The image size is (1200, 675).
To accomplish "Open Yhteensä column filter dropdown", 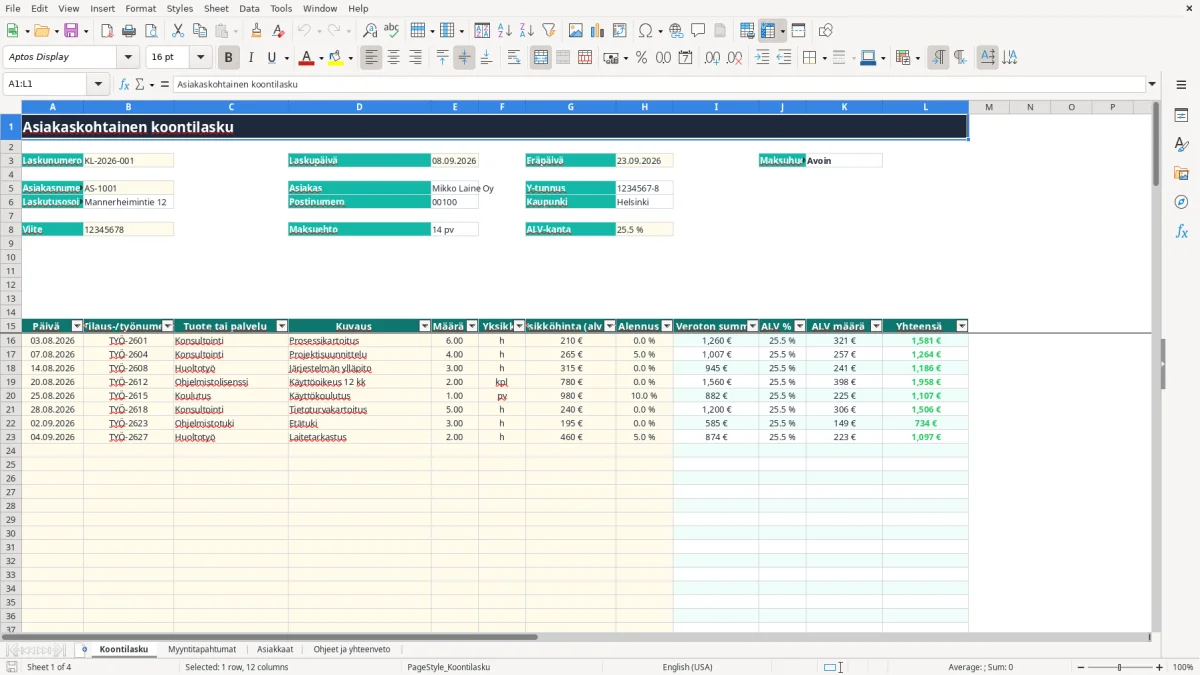I will (x=962, y=326).
